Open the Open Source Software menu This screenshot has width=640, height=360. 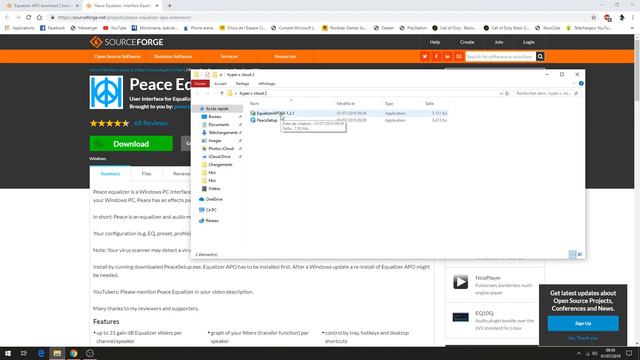click(117, 56)
